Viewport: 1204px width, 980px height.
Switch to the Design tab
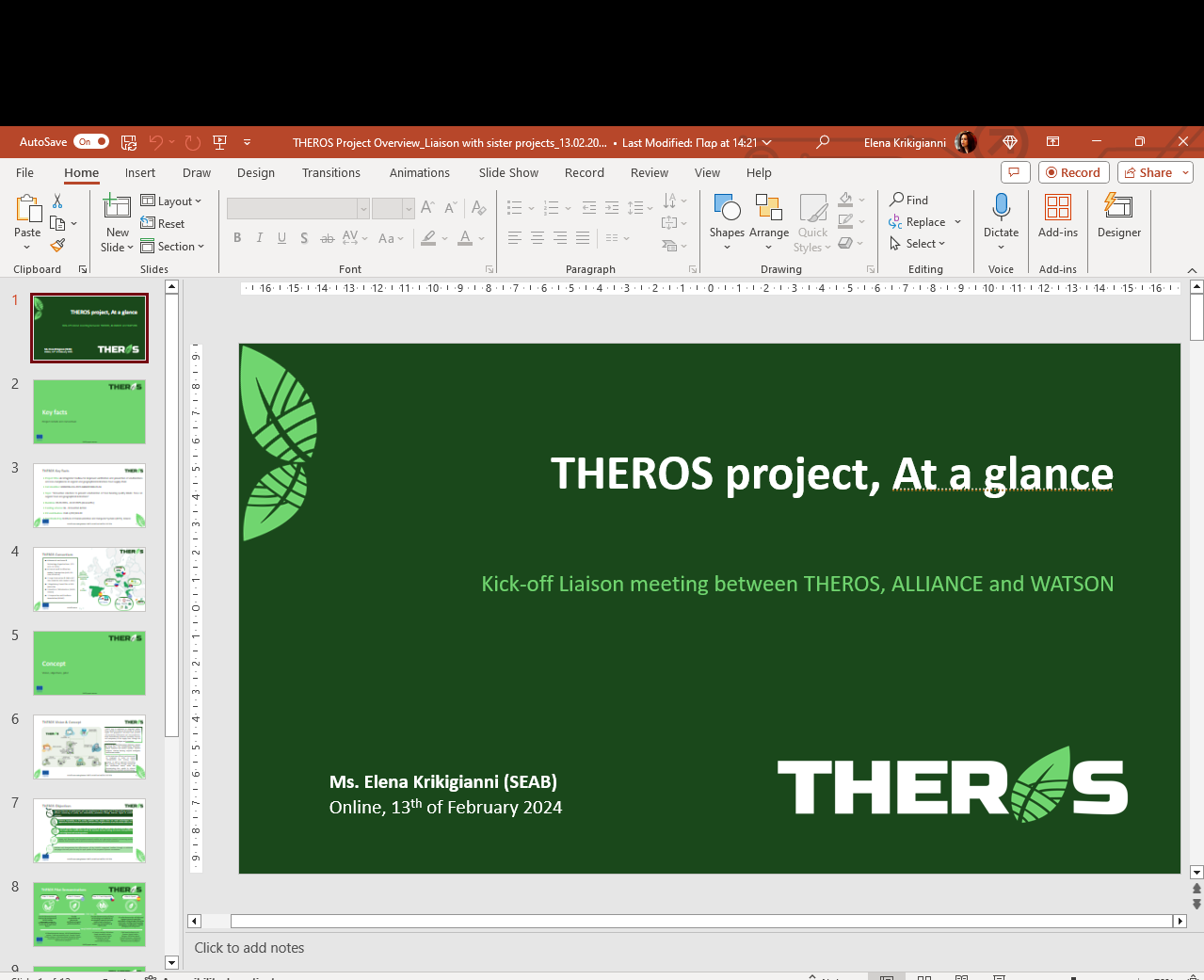(x=256, y=172)
